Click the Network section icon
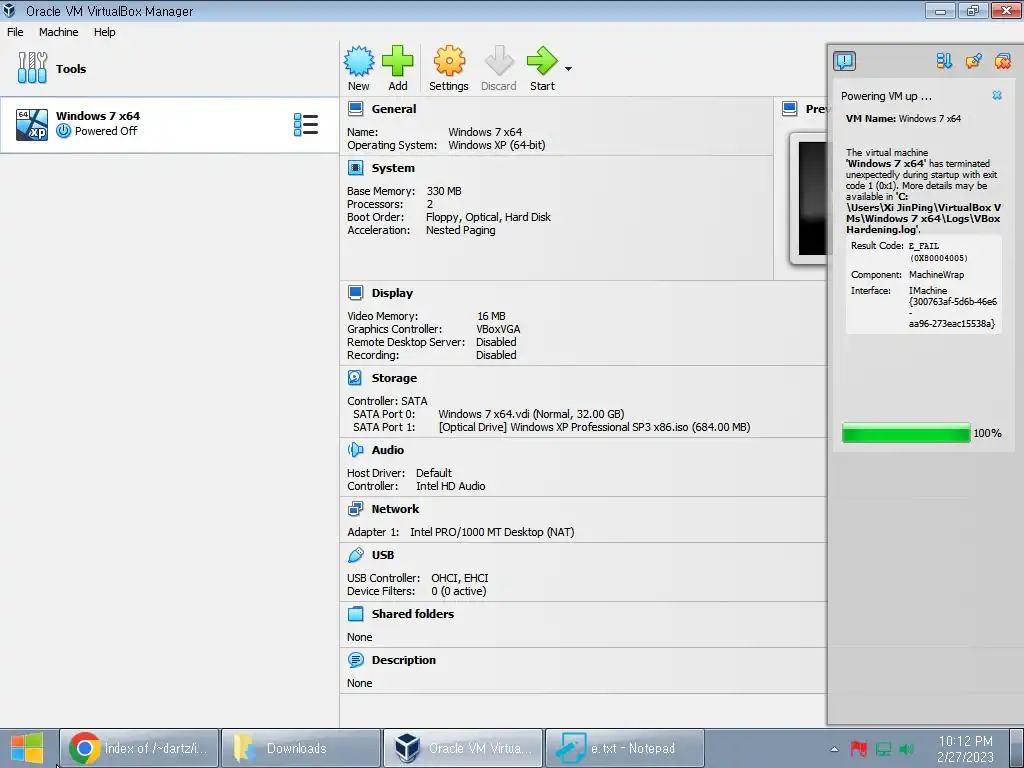Viewport: 1024px width, 768px height. pyautogui.click(x=355, y=509)
